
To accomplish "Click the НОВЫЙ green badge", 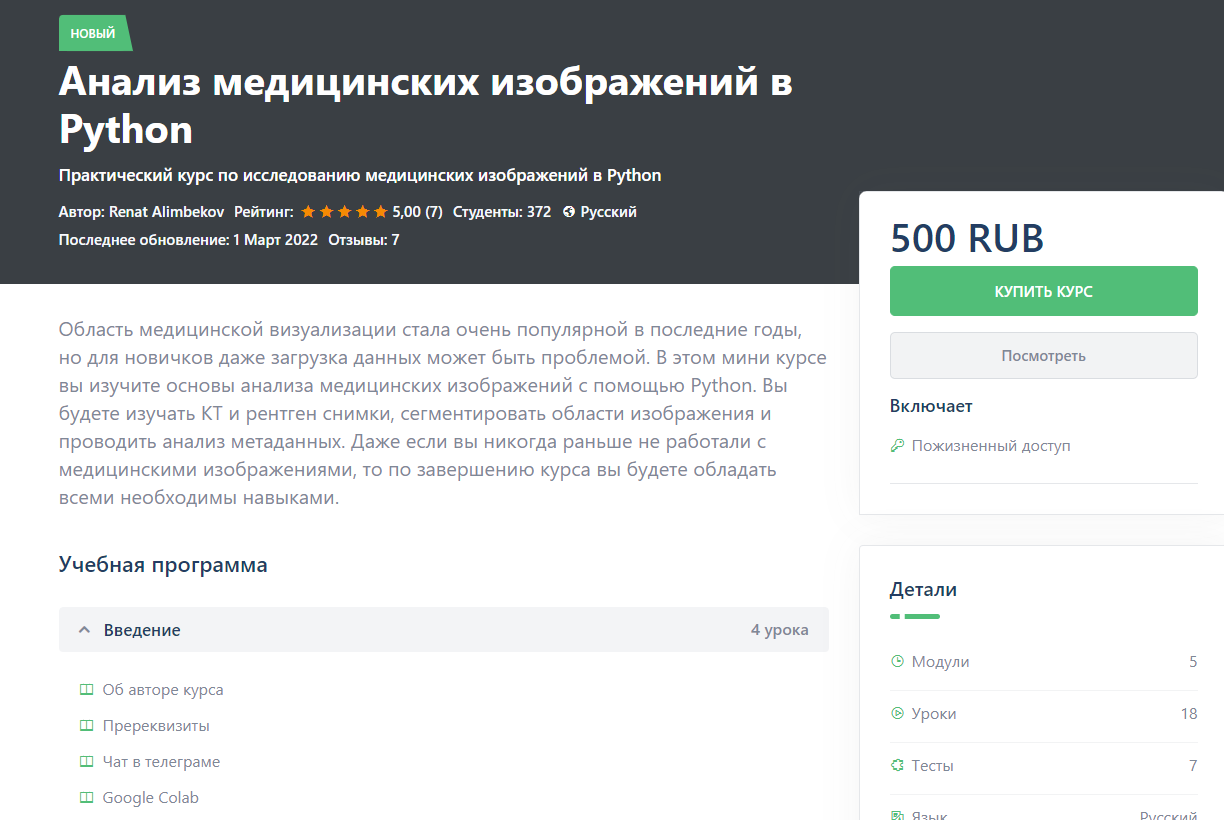I will coord(93,33).
